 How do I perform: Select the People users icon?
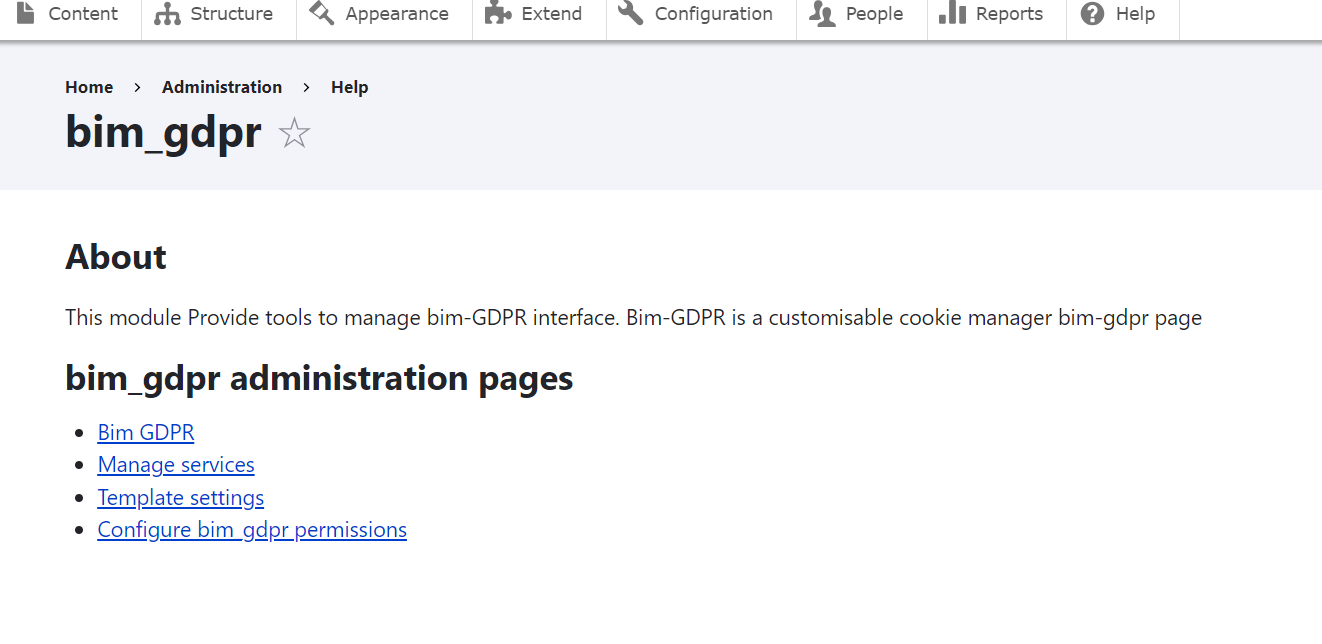820,14
